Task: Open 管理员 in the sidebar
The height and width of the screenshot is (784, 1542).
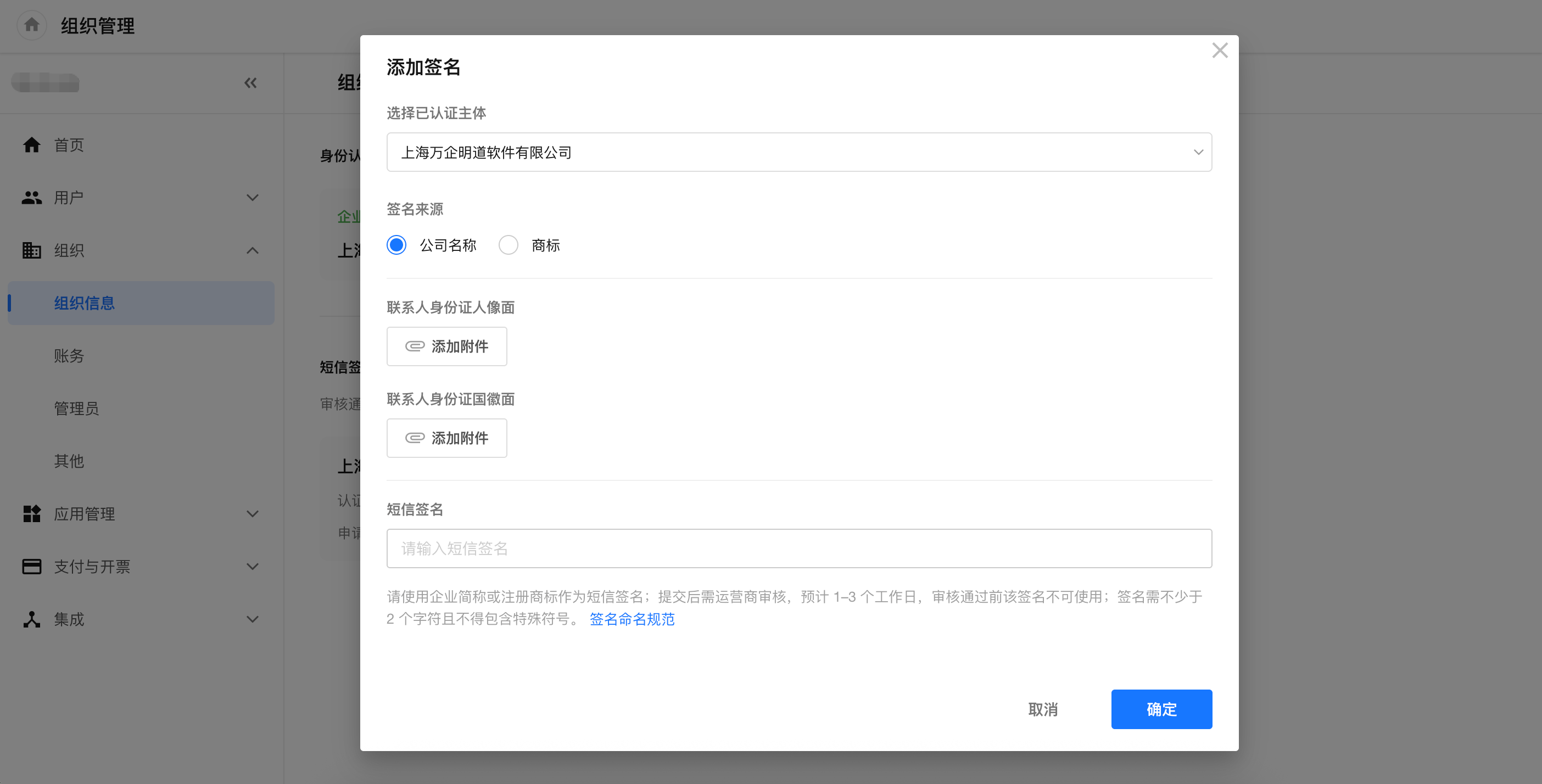Action: click(77, 408)
